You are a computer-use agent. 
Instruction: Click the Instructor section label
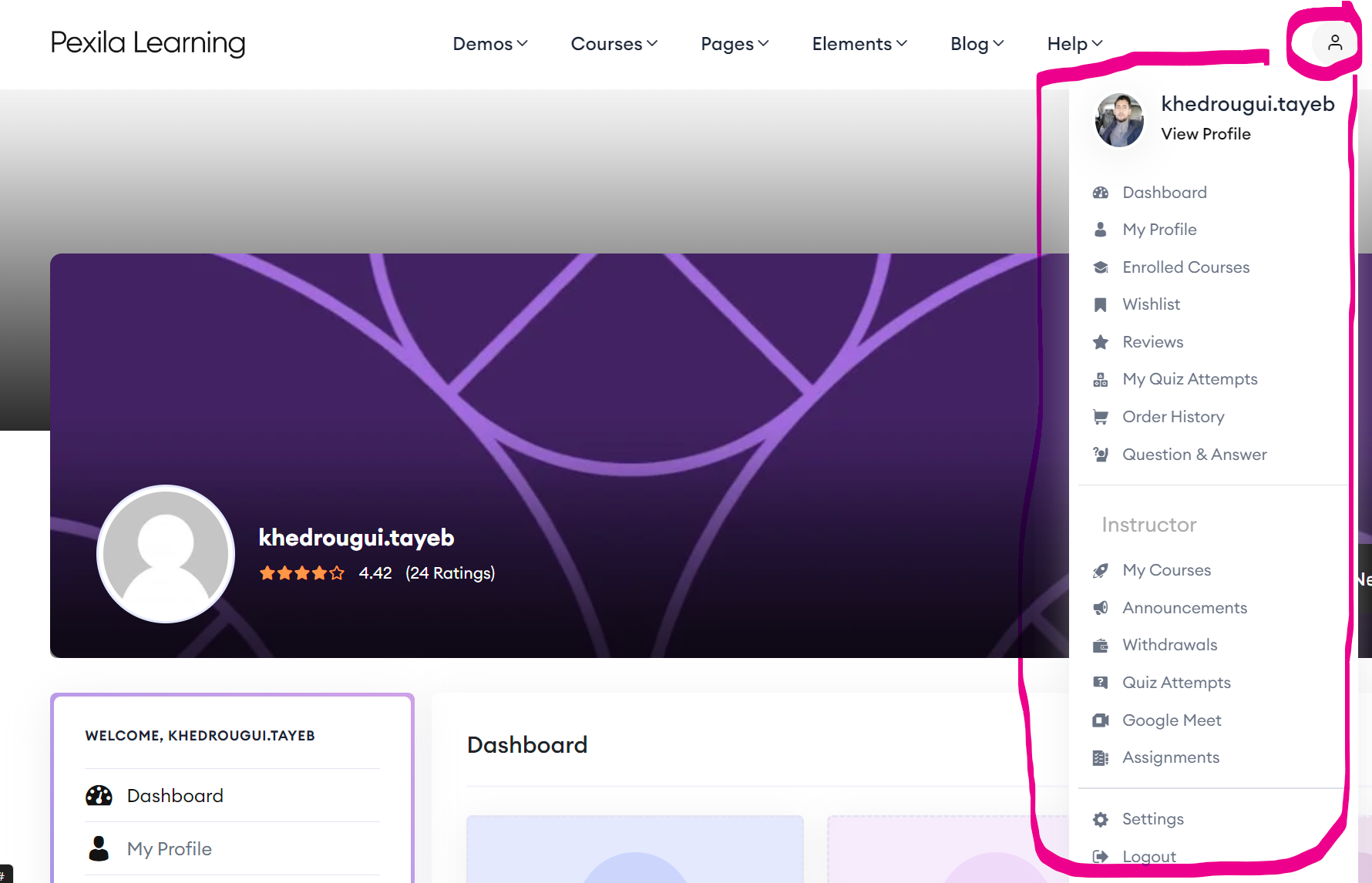tap(1148, 525)
